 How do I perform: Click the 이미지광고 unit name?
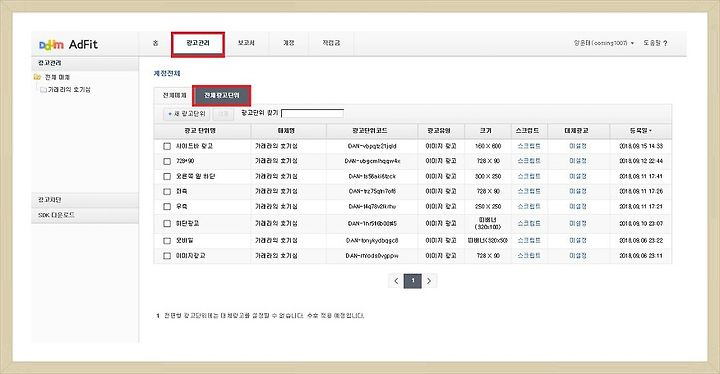191,256
